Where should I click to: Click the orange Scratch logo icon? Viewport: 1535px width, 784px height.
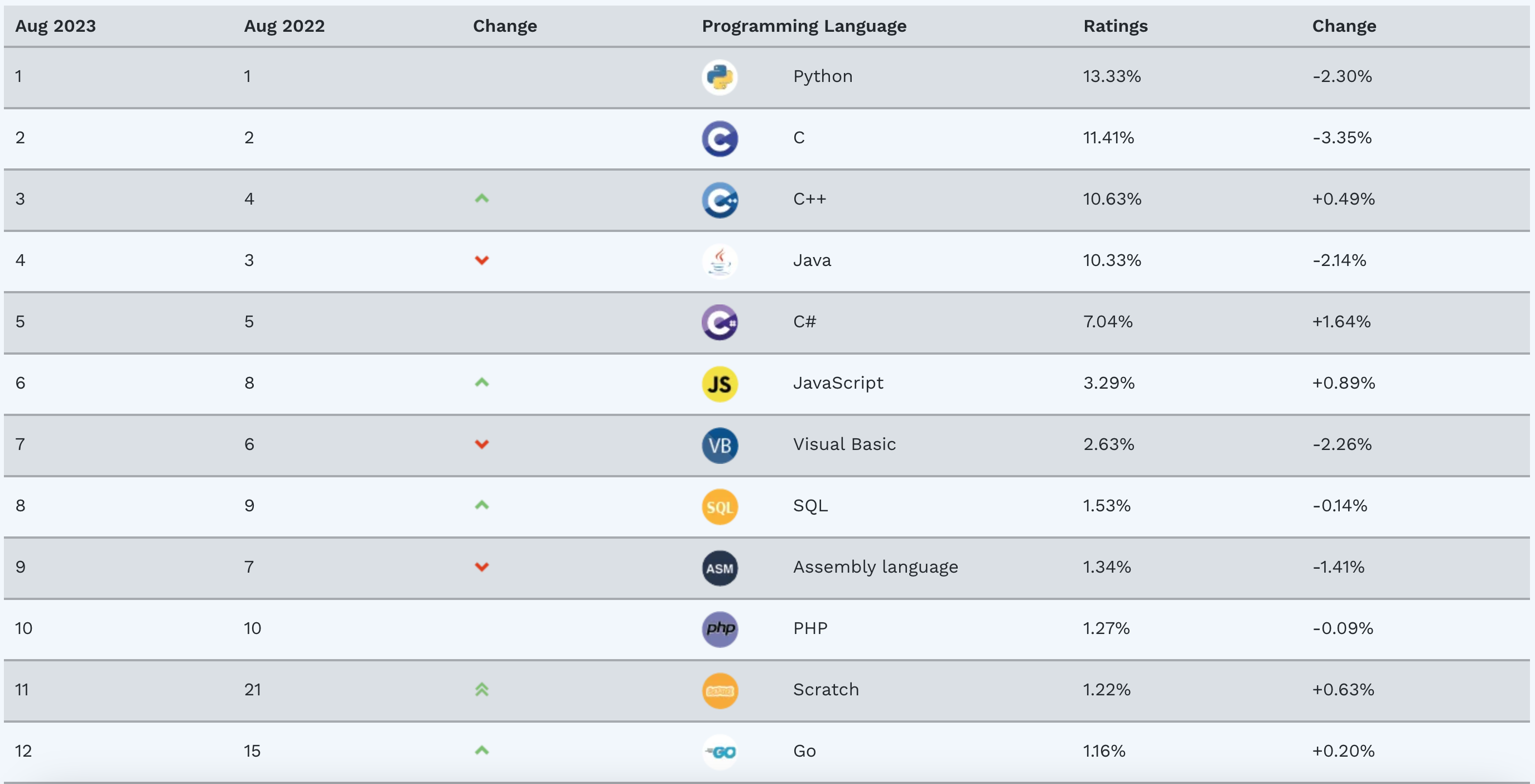719,691
